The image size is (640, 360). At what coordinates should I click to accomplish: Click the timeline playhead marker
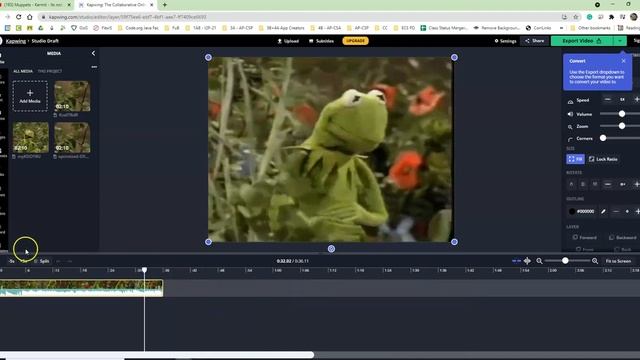click(x=144, y=270)
